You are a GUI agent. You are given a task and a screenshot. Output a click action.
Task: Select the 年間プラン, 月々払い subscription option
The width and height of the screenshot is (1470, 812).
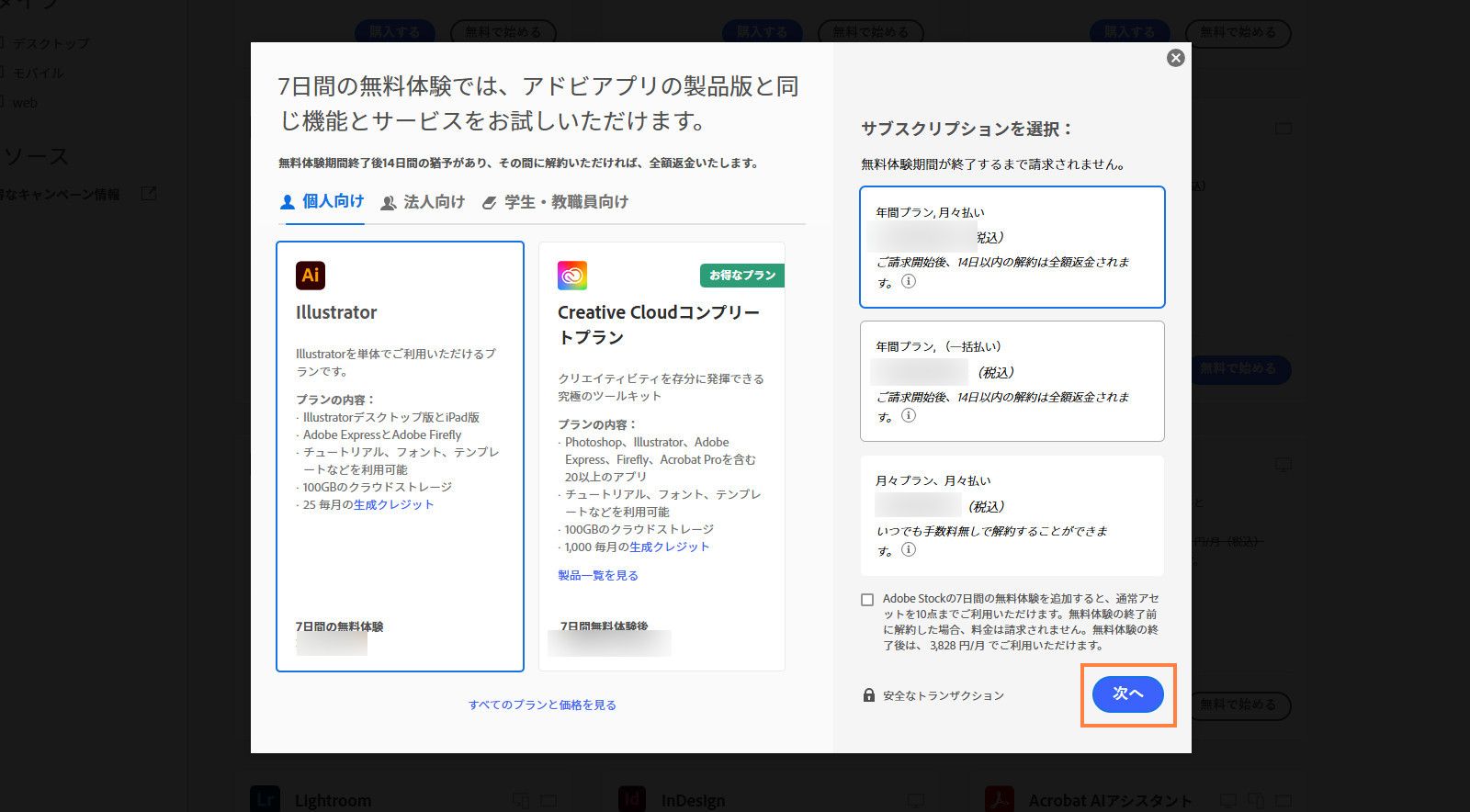pyautogui.click(x=1012, y=247)
